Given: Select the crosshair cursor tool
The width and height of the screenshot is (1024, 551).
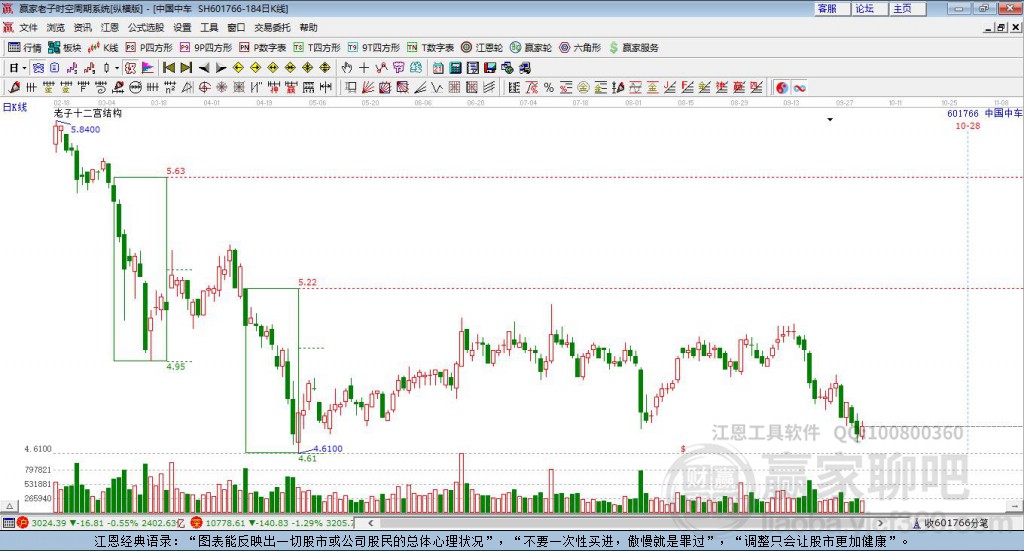Looking at the screenshot, I should [364, 68].
